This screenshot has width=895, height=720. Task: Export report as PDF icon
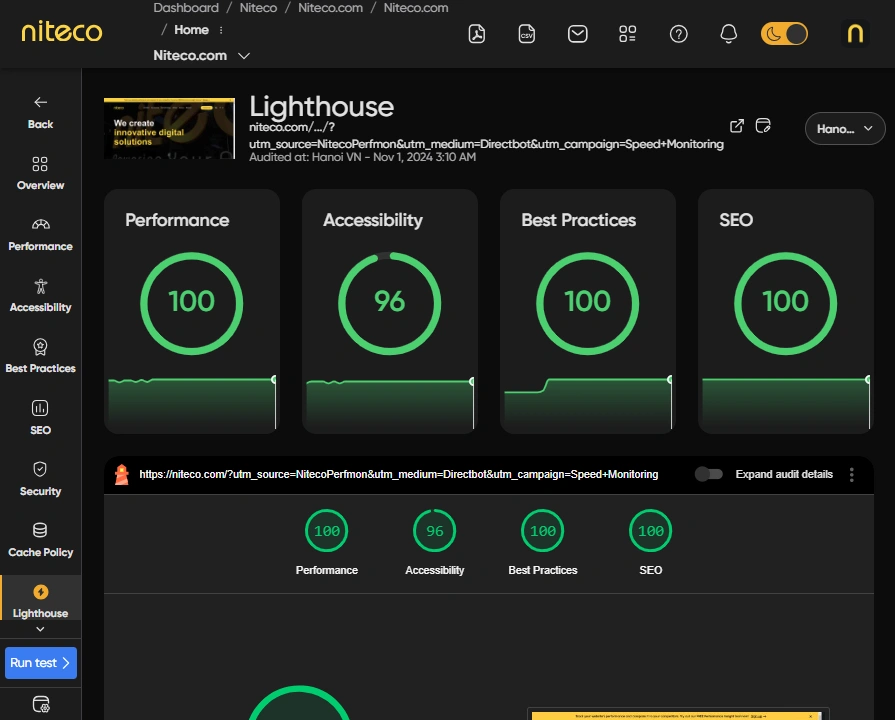[x=477, y=34]
